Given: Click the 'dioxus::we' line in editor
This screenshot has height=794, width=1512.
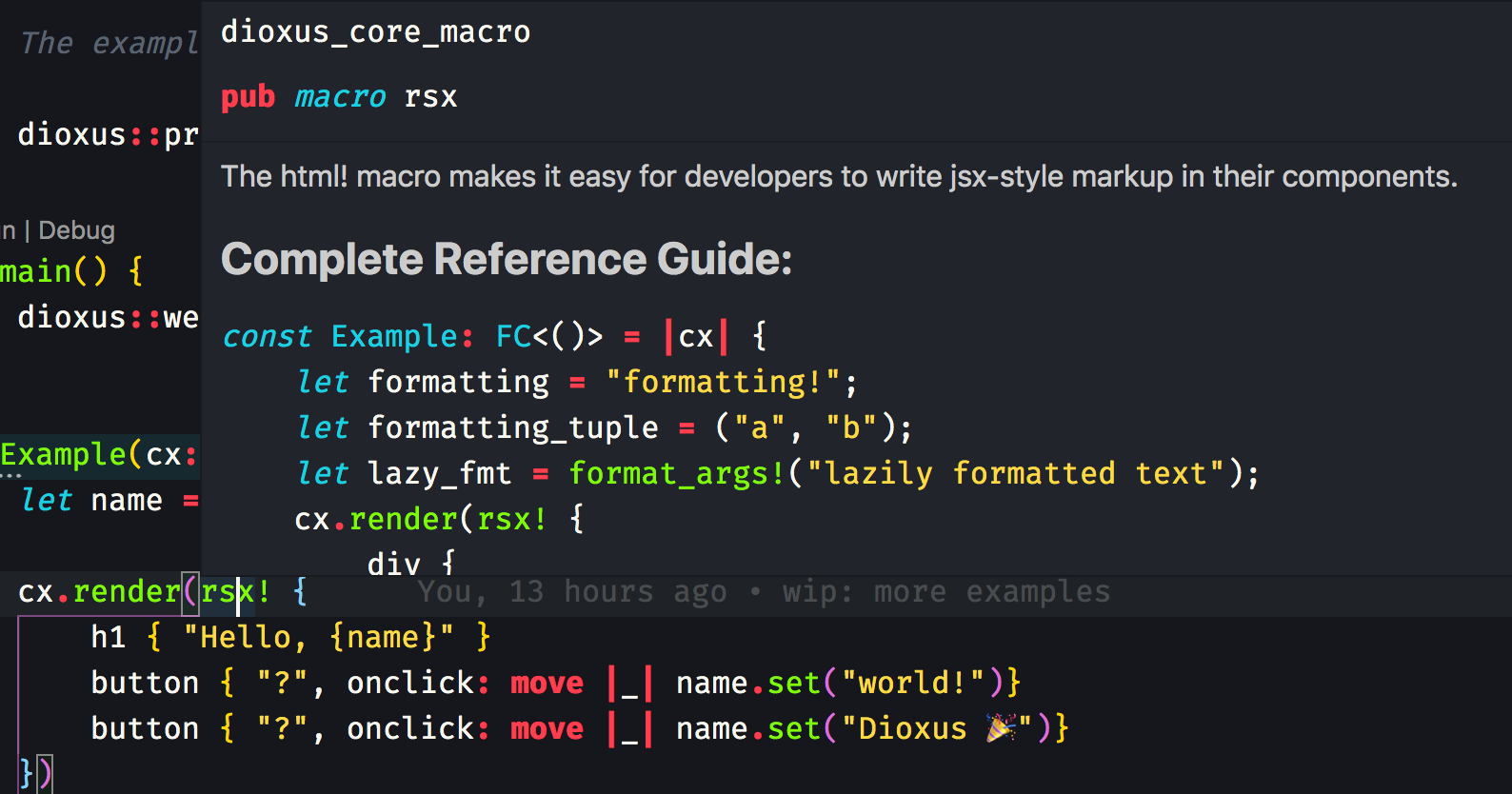Looking at the screenshot, I should (x=109, y=317).
